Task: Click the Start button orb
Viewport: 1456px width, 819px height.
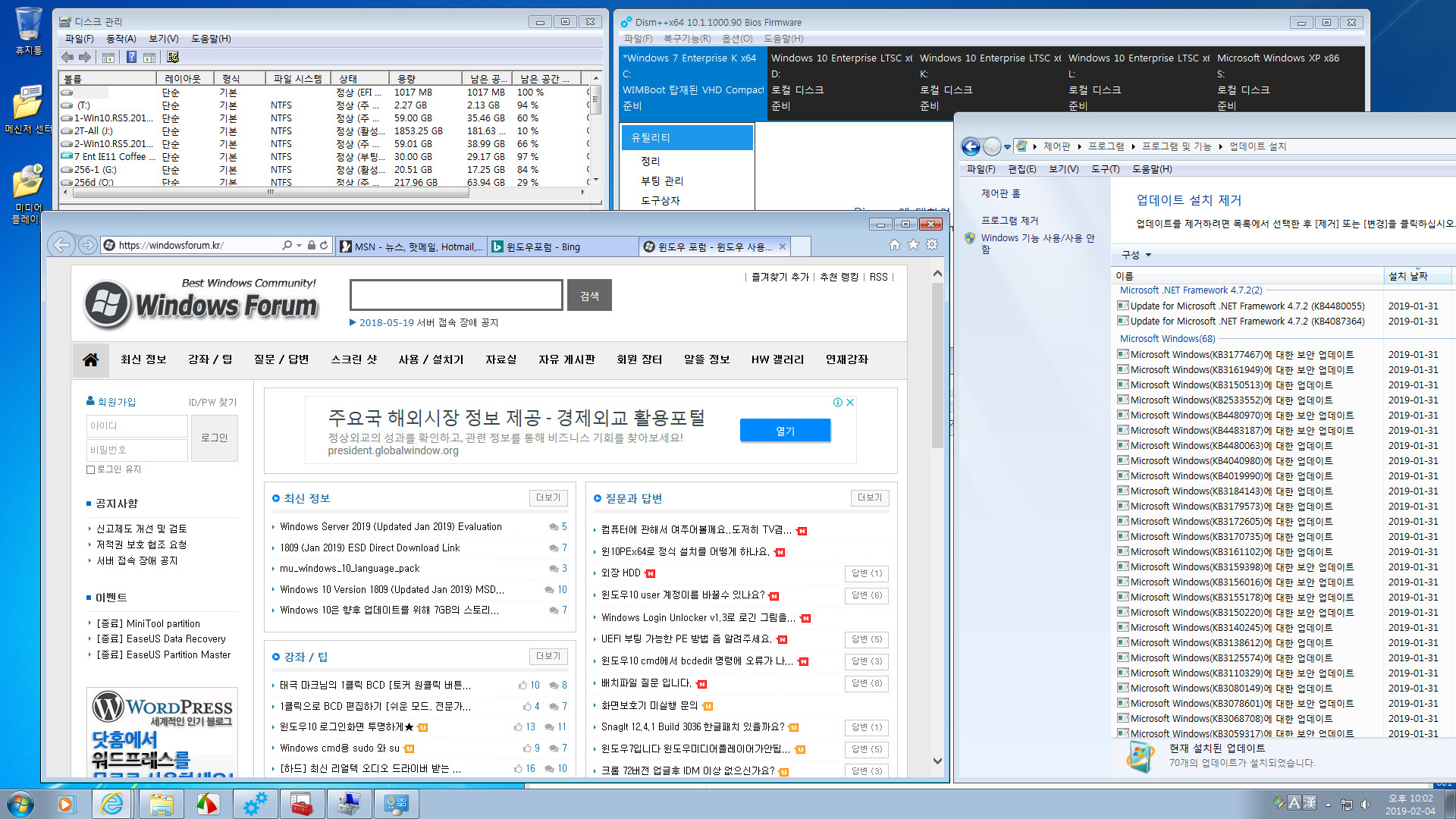Action: [20, 804]
